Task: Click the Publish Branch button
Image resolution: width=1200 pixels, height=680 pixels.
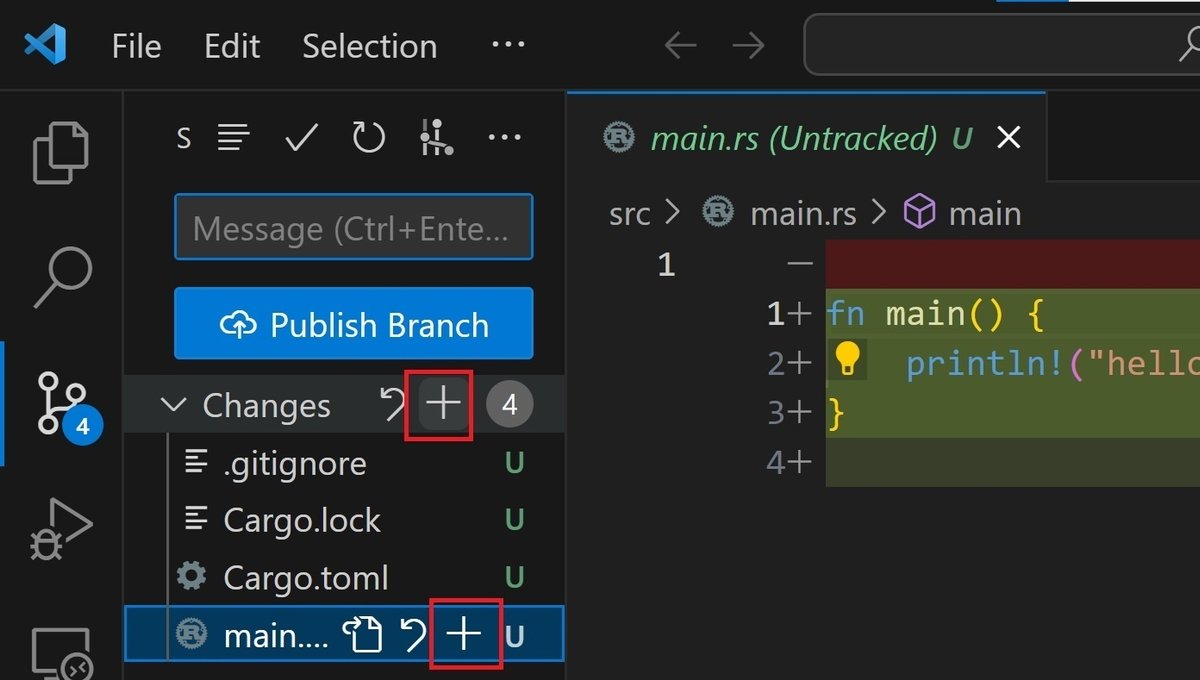Action: pyautogui.click(x=353, y=324)
